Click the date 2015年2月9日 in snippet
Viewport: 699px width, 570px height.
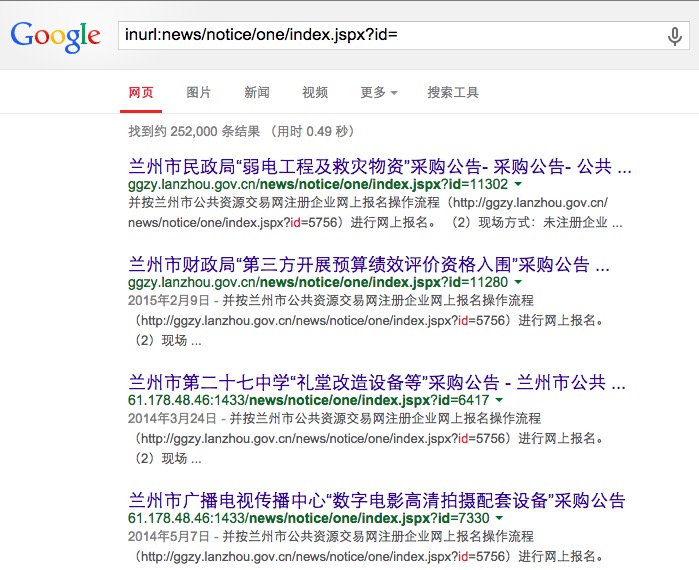[169, 301]
